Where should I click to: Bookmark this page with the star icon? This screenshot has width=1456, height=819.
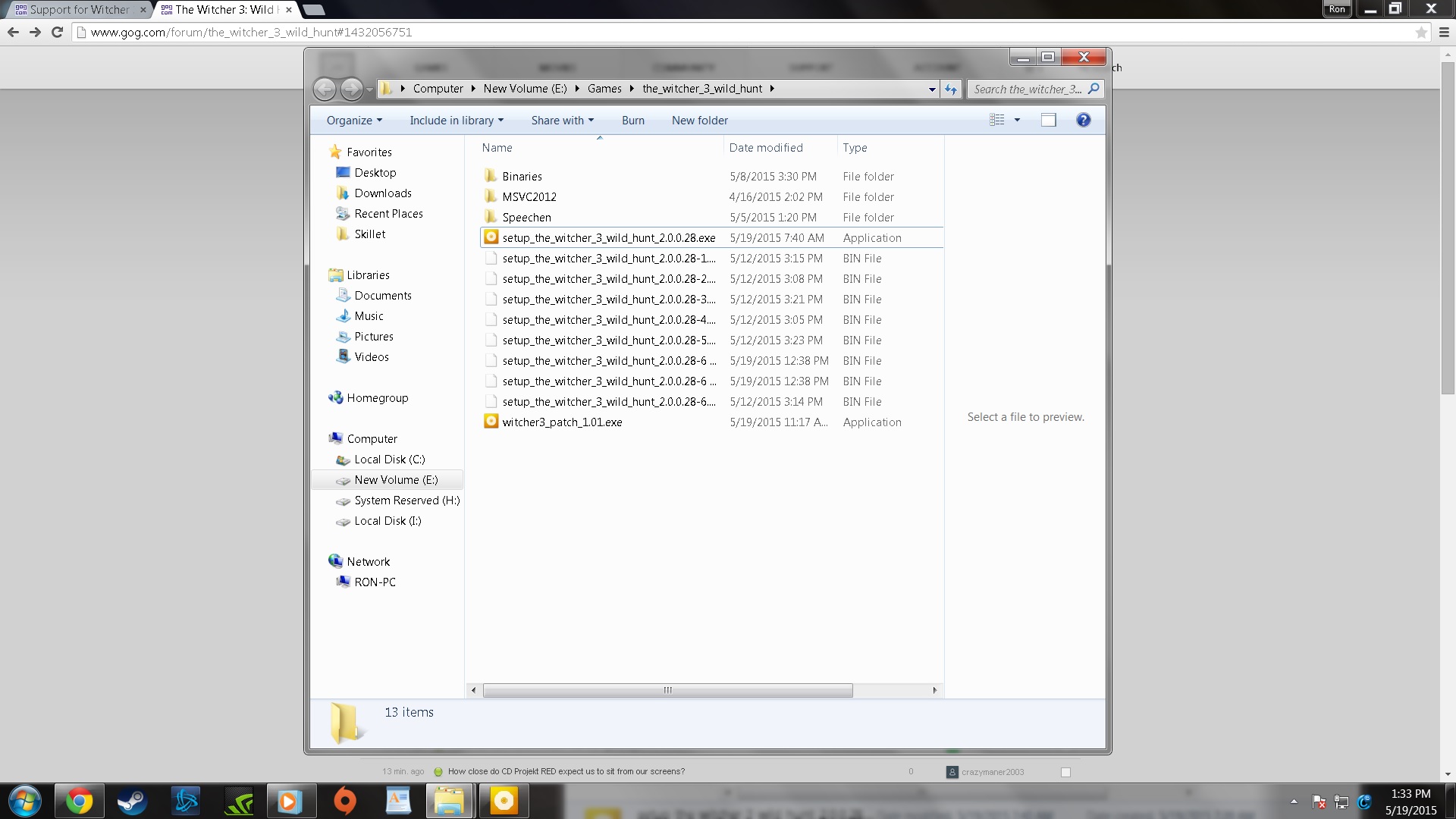[x=1421, y=32]
